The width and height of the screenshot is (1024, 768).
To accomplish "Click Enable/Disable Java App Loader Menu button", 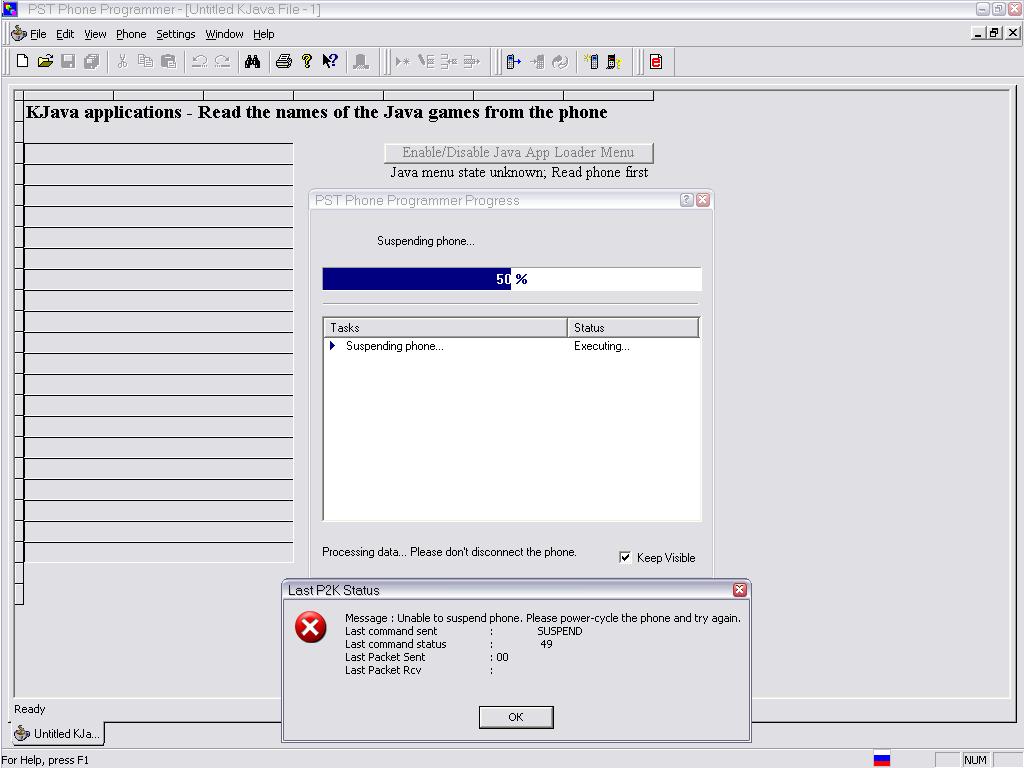I will coord(519,153).
